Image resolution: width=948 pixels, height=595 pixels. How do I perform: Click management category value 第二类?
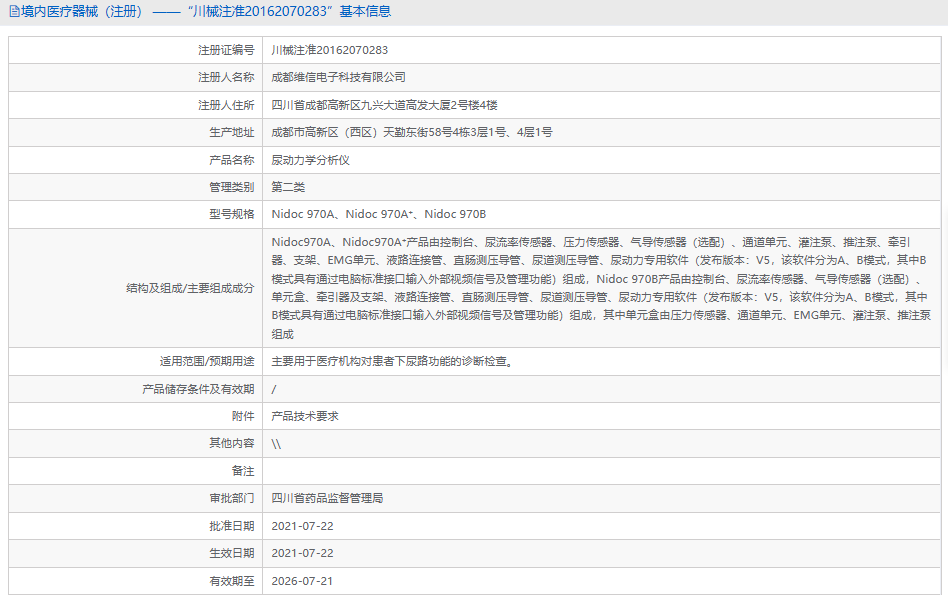click(x=288, y=187)
